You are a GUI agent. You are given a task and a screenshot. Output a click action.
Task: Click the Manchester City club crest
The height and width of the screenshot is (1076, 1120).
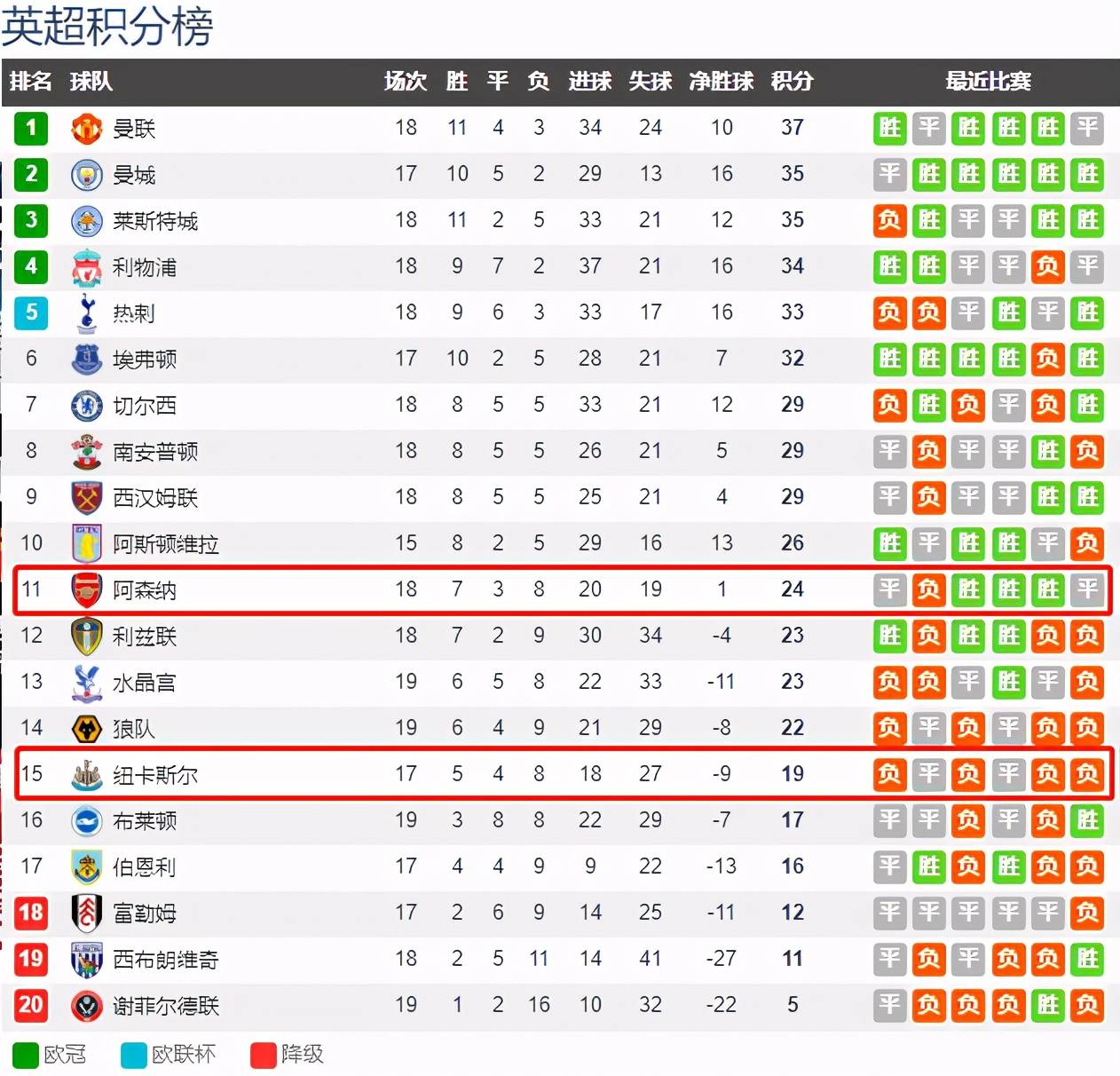pyautogui.click(x=86, y=174)
